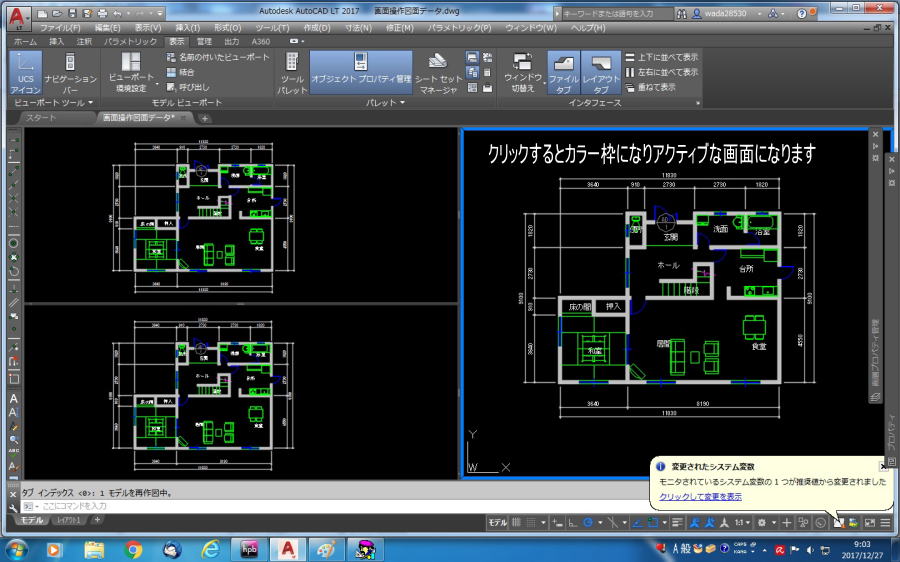Click the workspace gear icon in status bar
900x562 pixels.
pyautogui.click(x=762, y=523)
